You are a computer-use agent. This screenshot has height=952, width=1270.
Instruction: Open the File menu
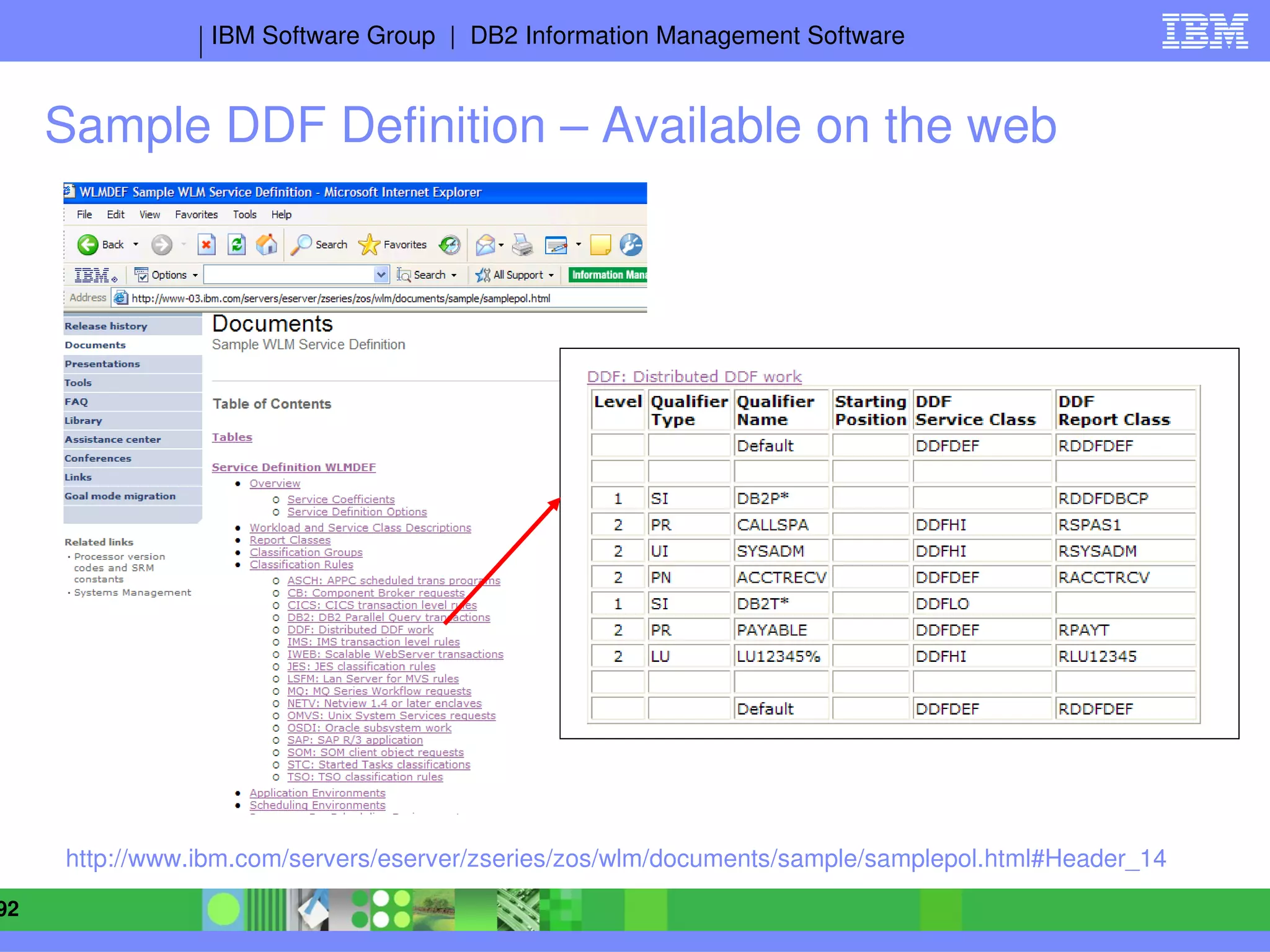point(84,214)
